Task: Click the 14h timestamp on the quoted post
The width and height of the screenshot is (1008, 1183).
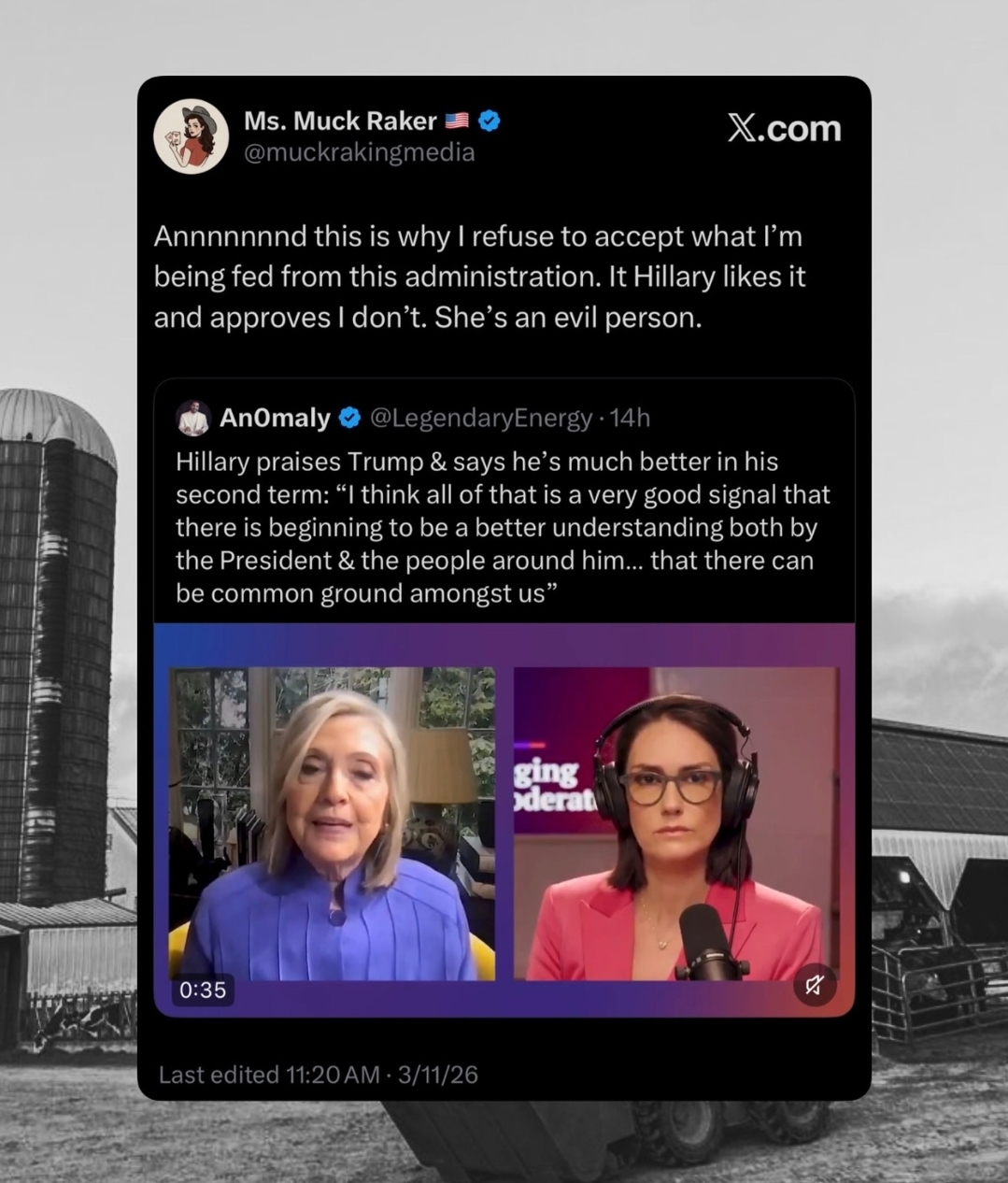Action: pyautogui.click(x=630, y=418)
